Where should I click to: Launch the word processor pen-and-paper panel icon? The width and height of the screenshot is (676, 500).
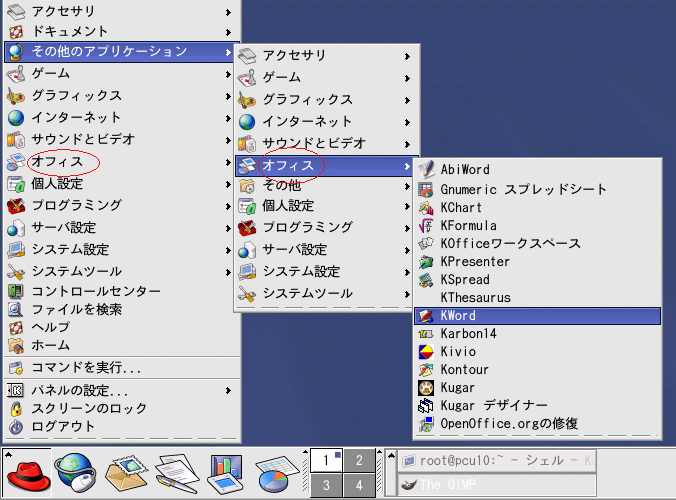[177, 473]
